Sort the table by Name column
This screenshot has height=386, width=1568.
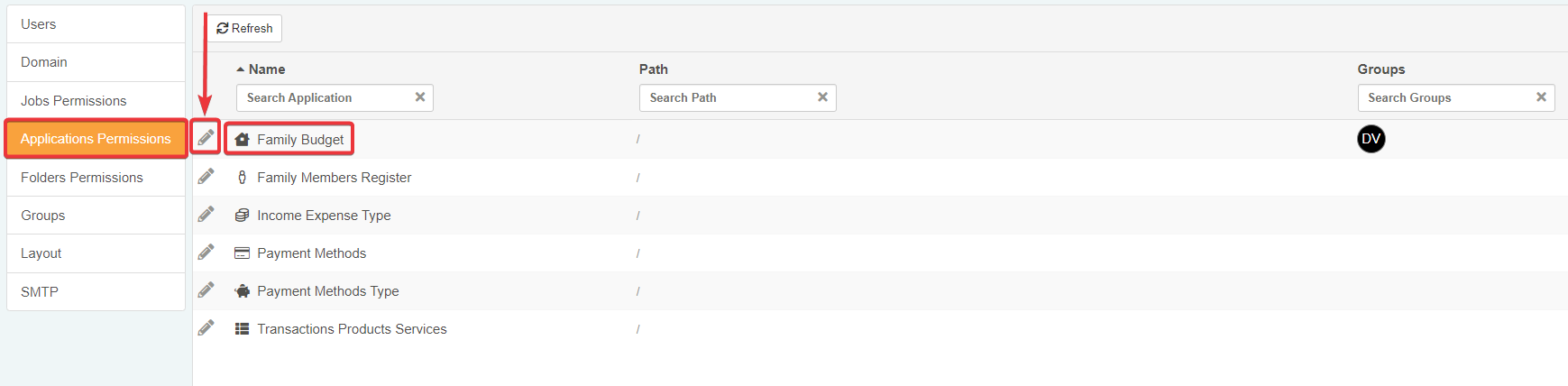pyautogui.click(x=266, y=69)
